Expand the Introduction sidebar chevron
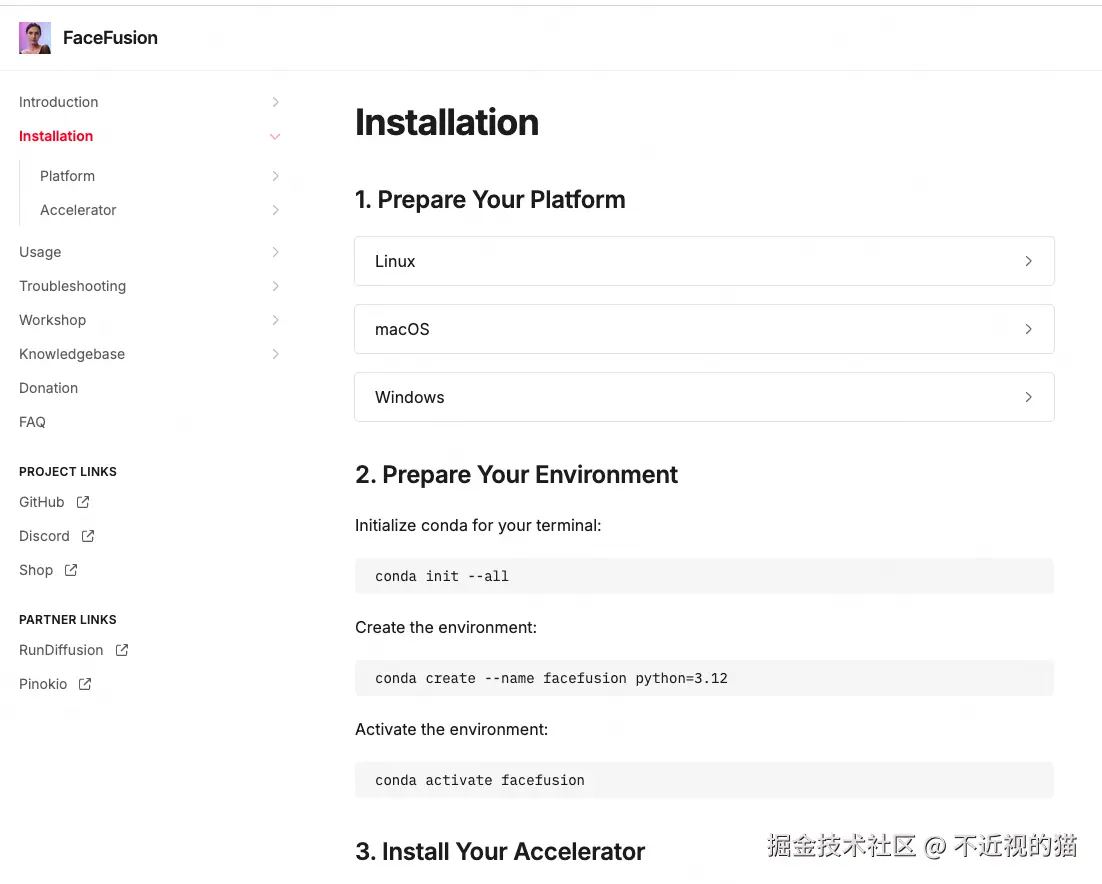 click(x=275, y=102)
